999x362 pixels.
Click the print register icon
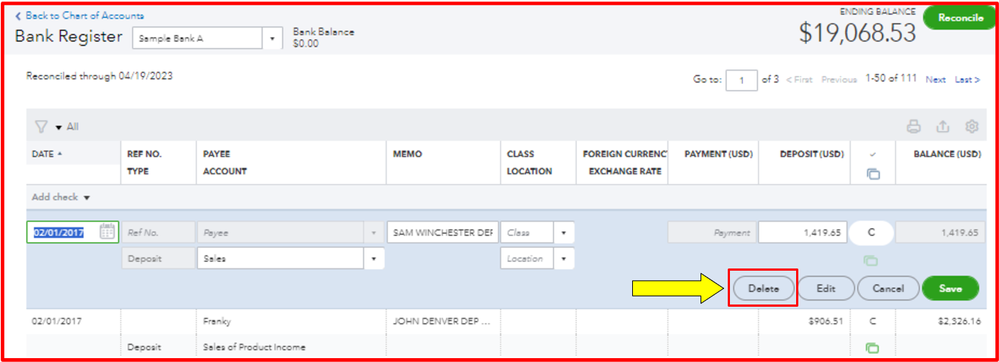(x=914, y=127)
